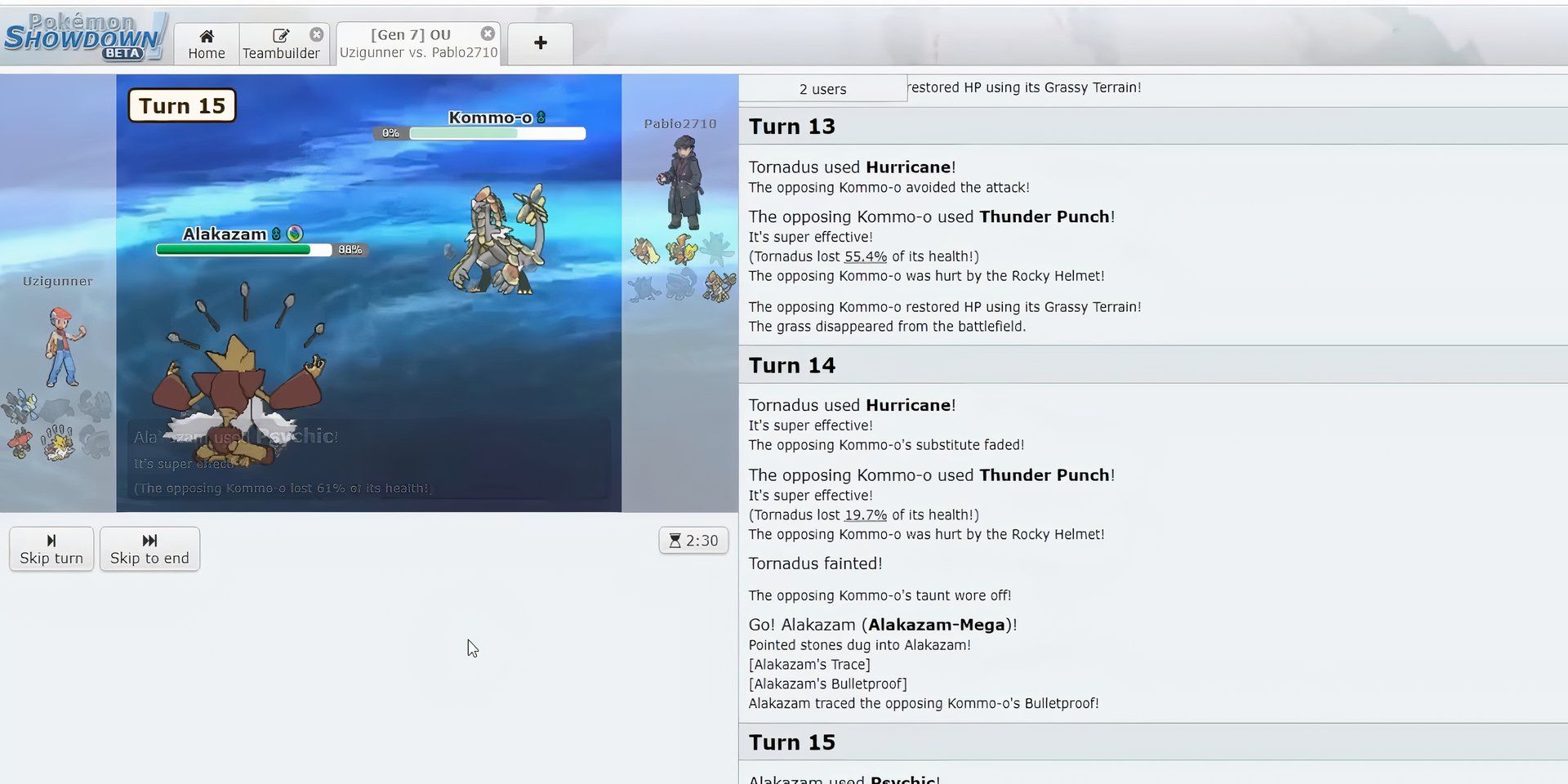Viewport: 1568px width, 784px height.
Task: Click Alakazam's Mega Stone icon
Action: 295,234
